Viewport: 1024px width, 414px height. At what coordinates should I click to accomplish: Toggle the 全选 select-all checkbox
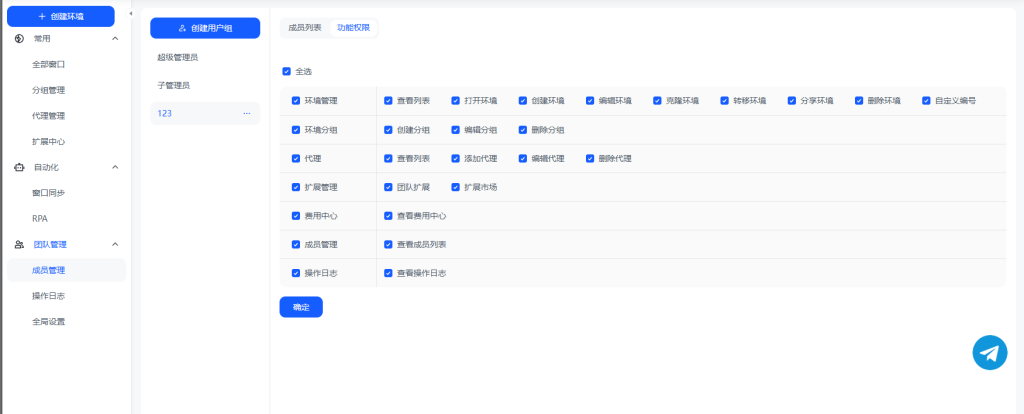pos(287,71)
